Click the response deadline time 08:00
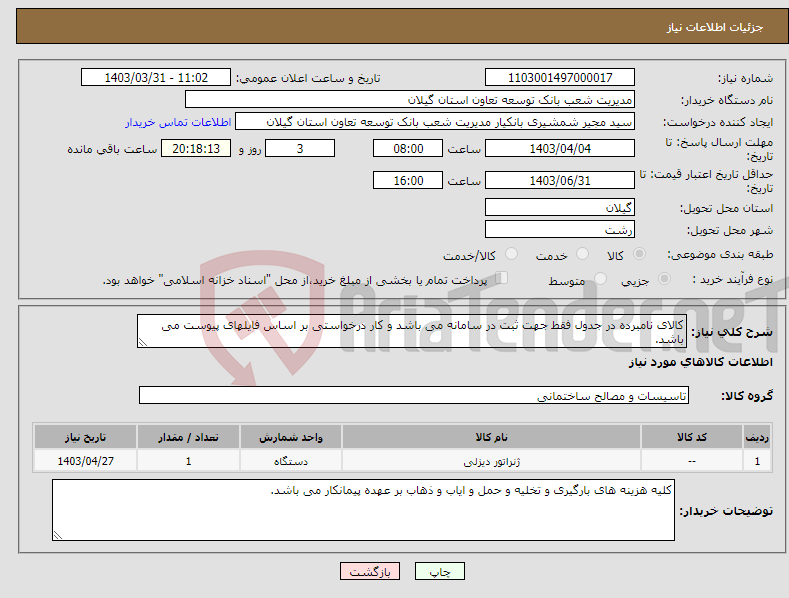 click(x=408, y=148)
